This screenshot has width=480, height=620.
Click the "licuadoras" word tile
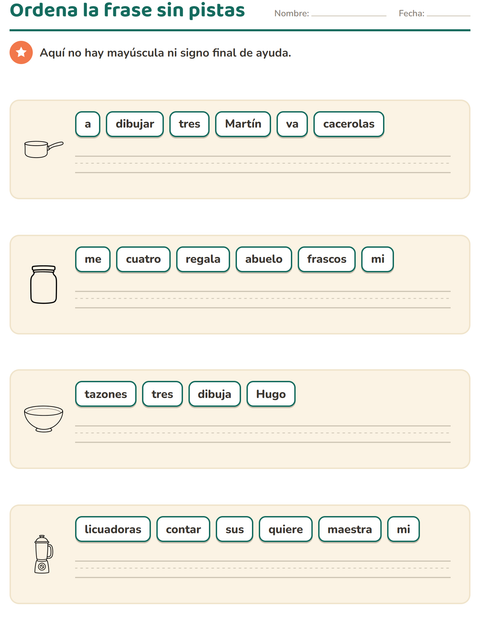coord(113,529)
